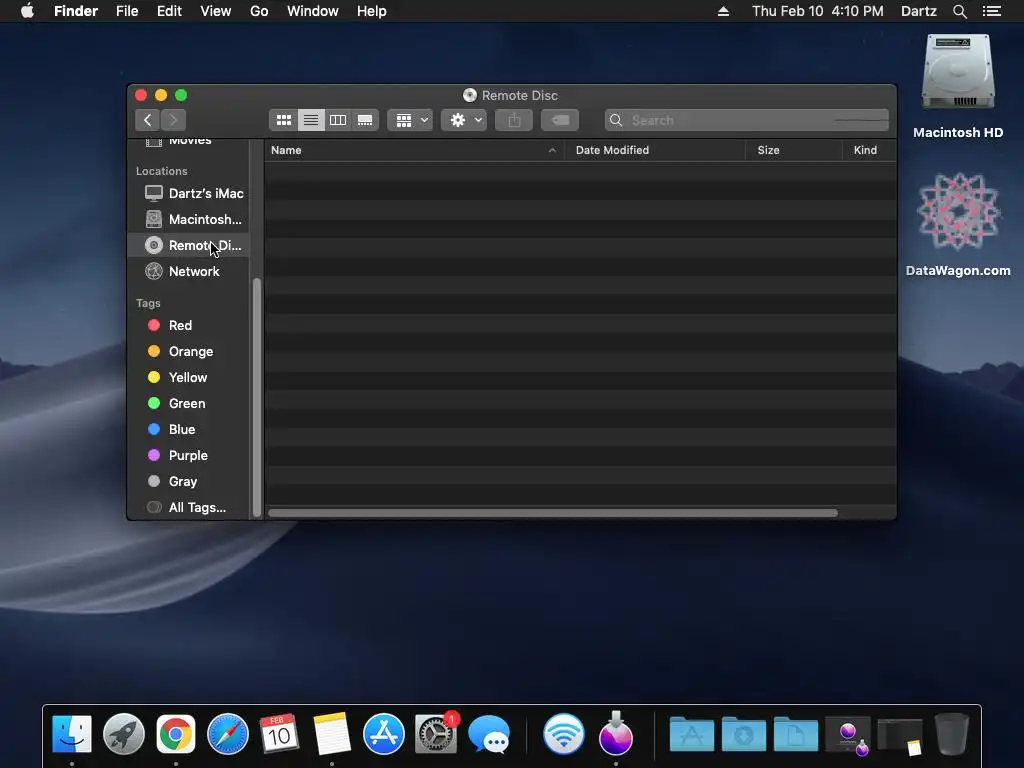Open All Tags in sidebar

coord(187,507)
